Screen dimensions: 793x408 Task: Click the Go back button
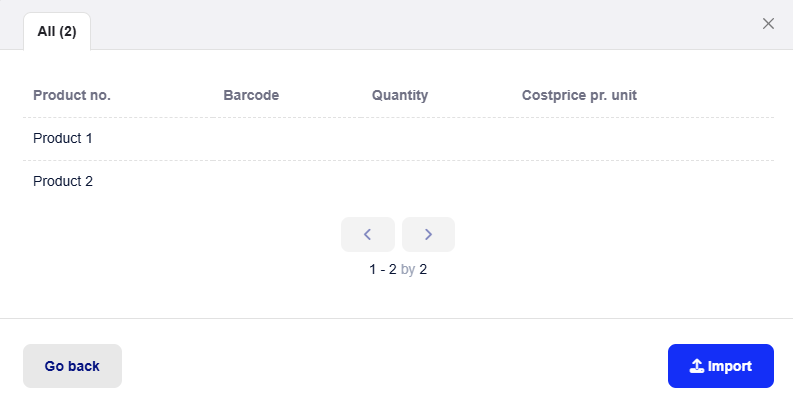pyautogui.click(x=72, y=366)
